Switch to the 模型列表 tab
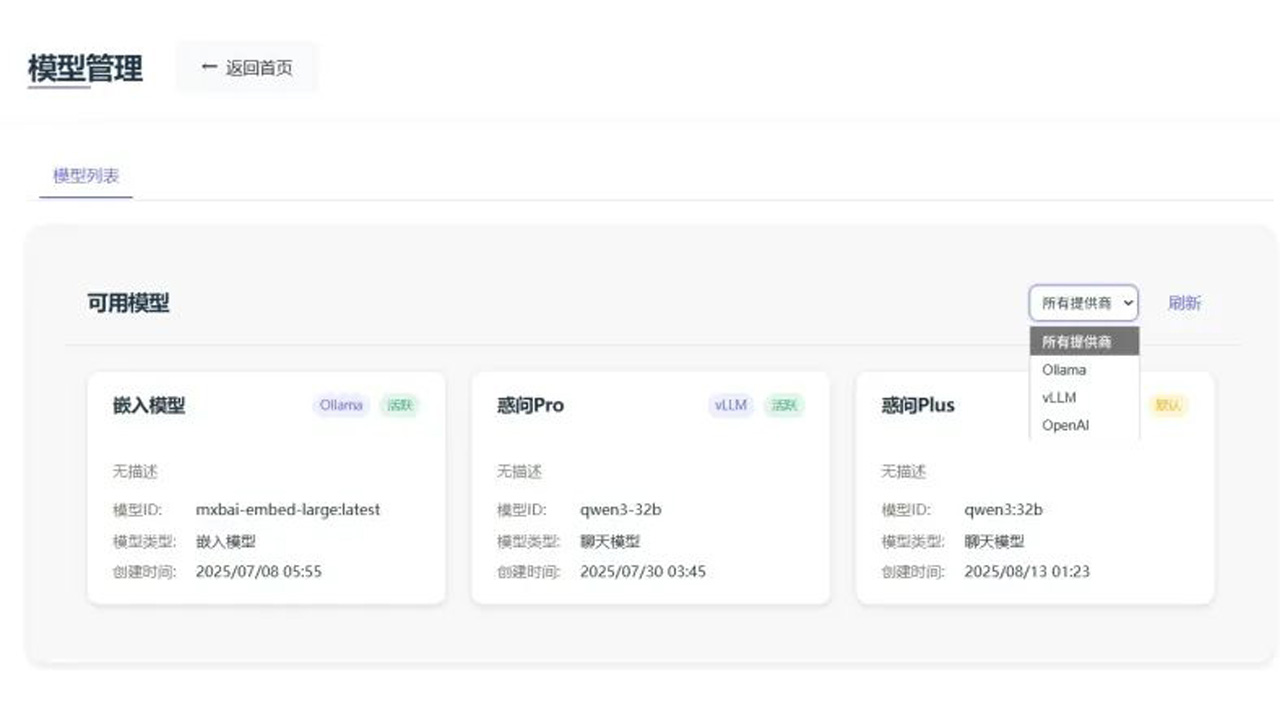The height and width of the screenshot is (709, 1280). point(86,176)
